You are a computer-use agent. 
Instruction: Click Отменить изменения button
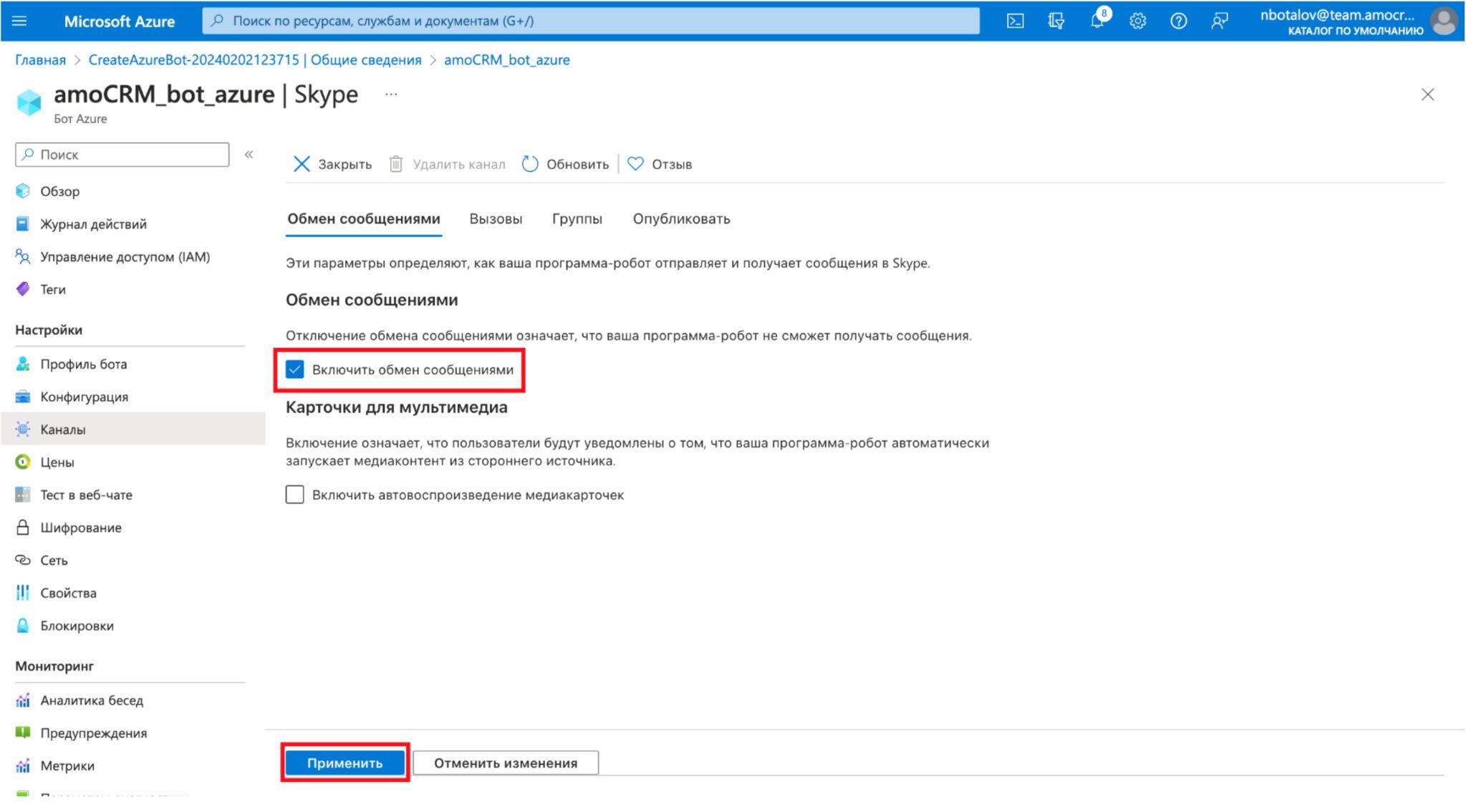click(506, 763)
